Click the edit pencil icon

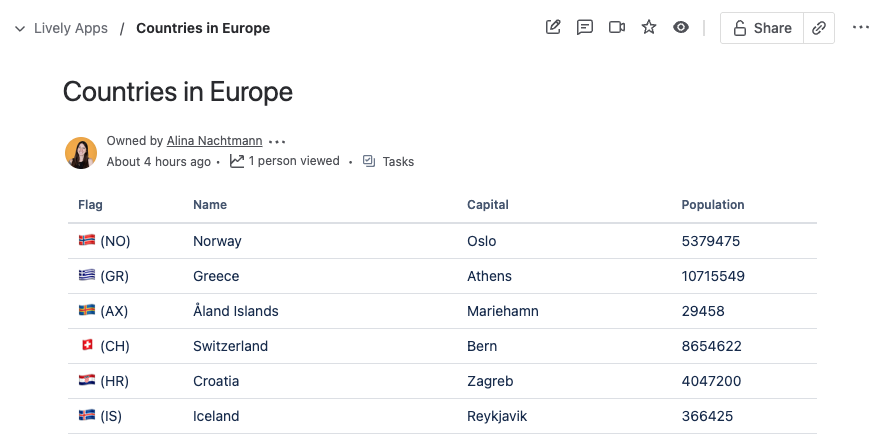coord(553,27)
